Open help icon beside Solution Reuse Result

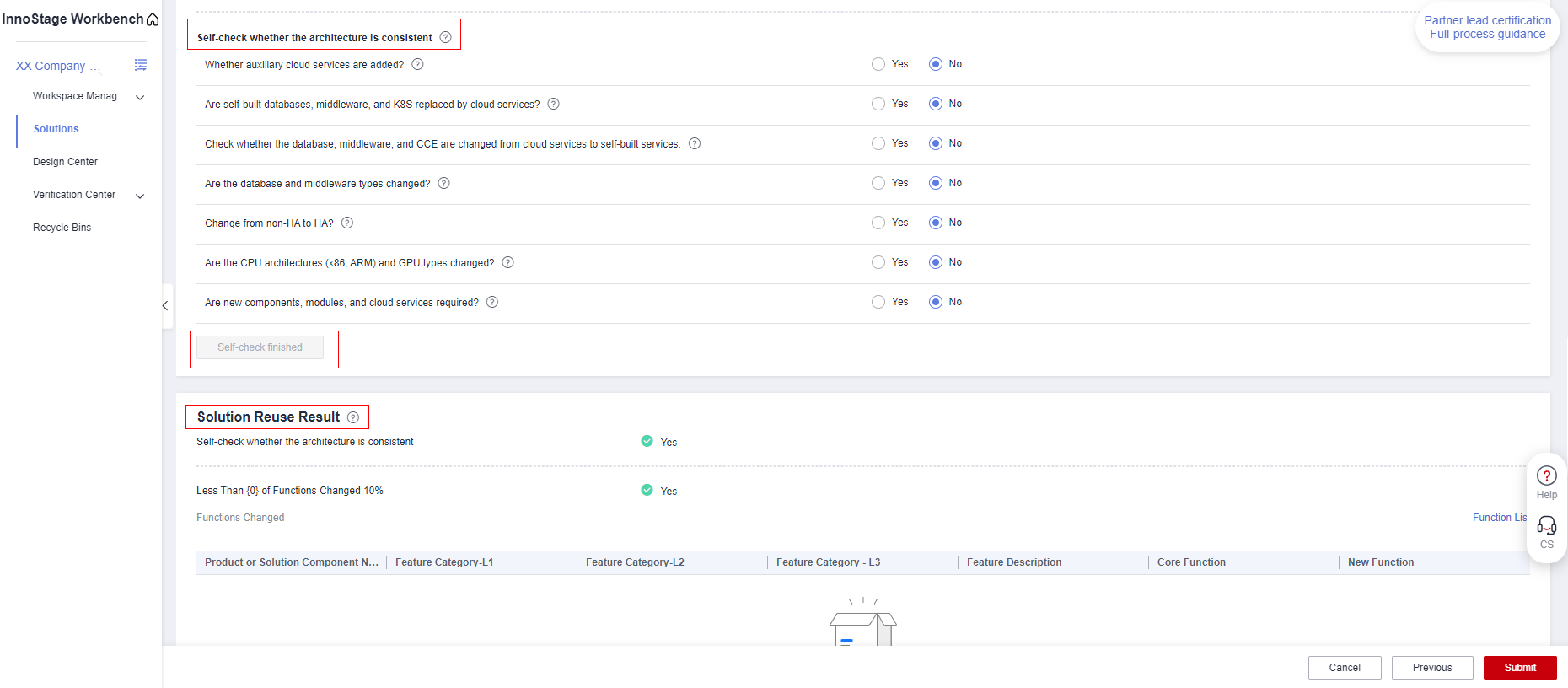click(353, 417)
